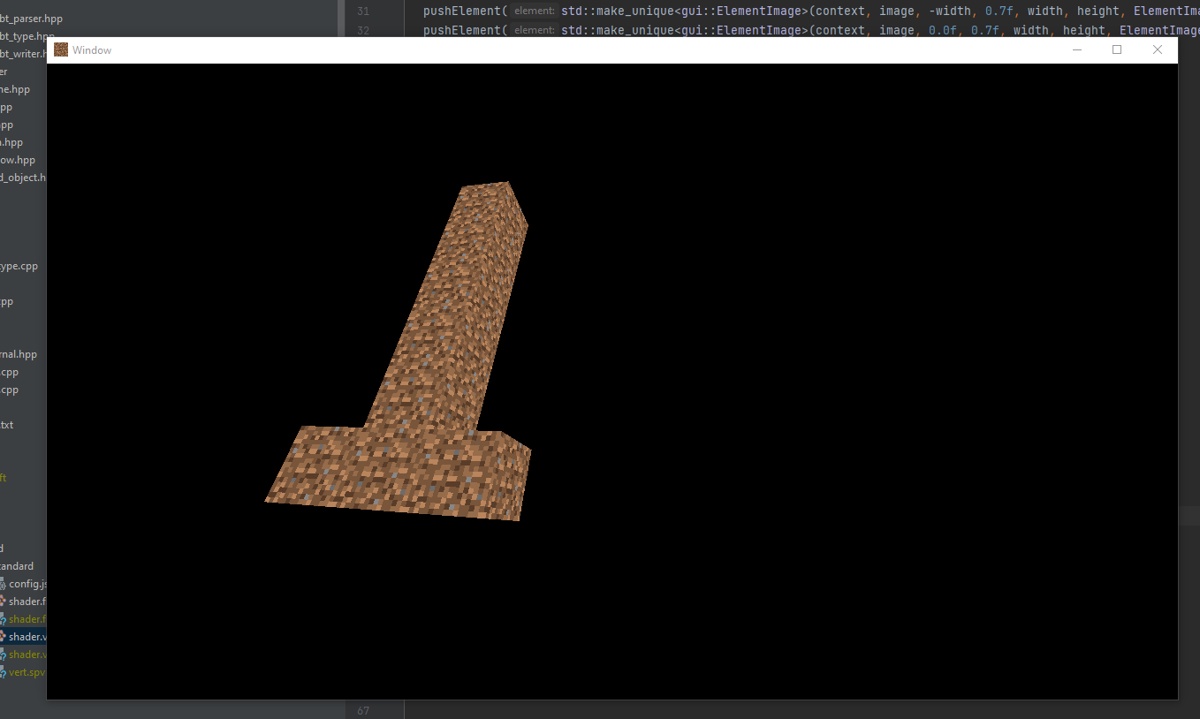Click the .txt file in the project tree
1200x719 pixels.
[7, 425]
